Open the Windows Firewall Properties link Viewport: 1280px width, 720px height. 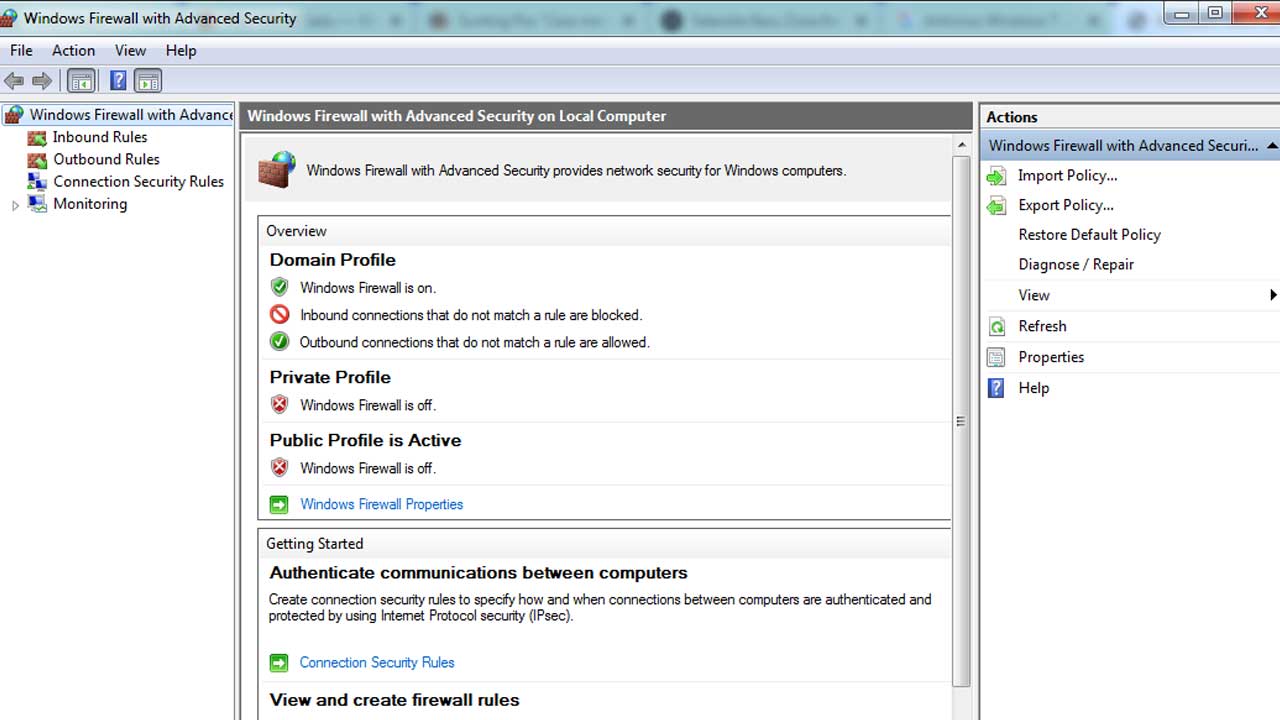[x=381, y=504]
